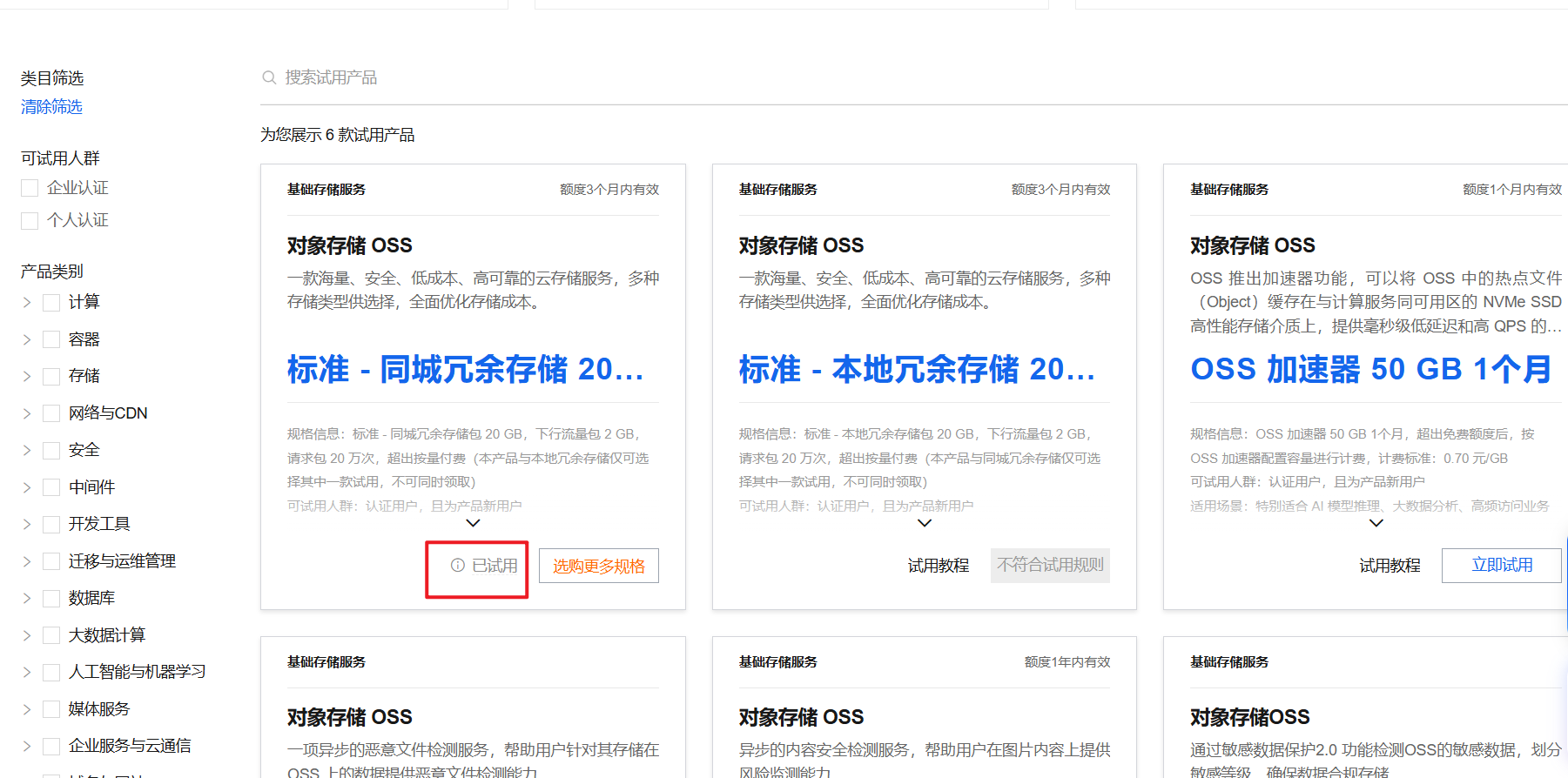The height and width of the screenshot is (778, 1568).
Task: Check the 容器 category checkbox
Action: tap(51, 339)
